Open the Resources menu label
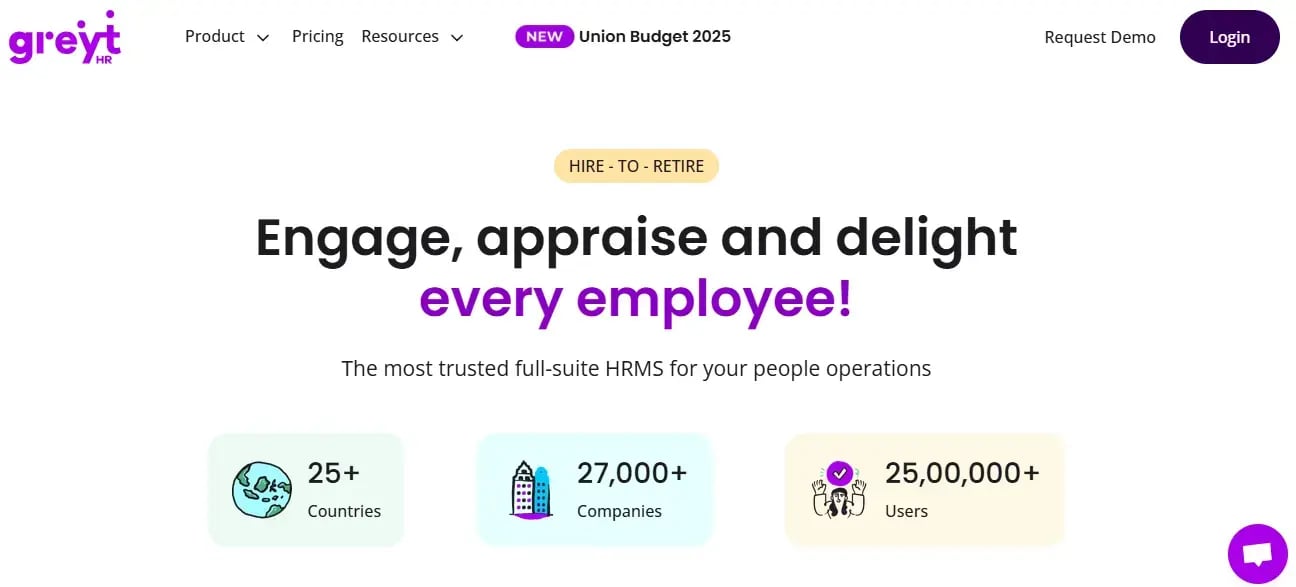Image resolution: width=1296 pixels, height=587 pixels. pos(400,36)
